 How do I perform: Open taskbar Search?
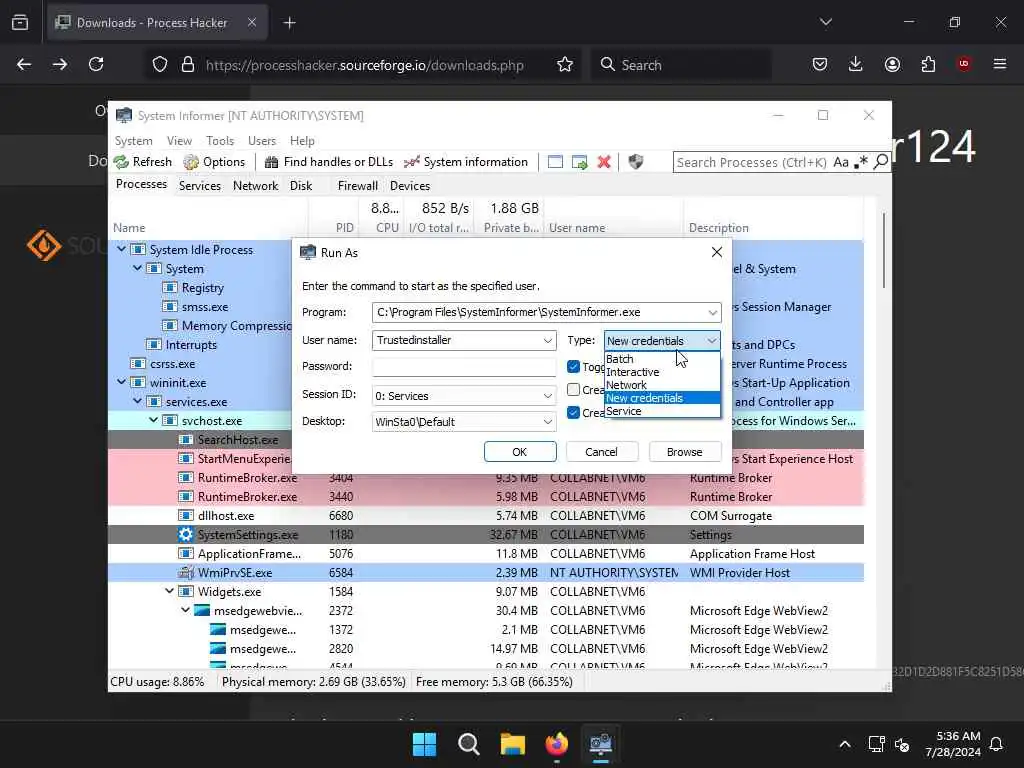click(468, 744)
